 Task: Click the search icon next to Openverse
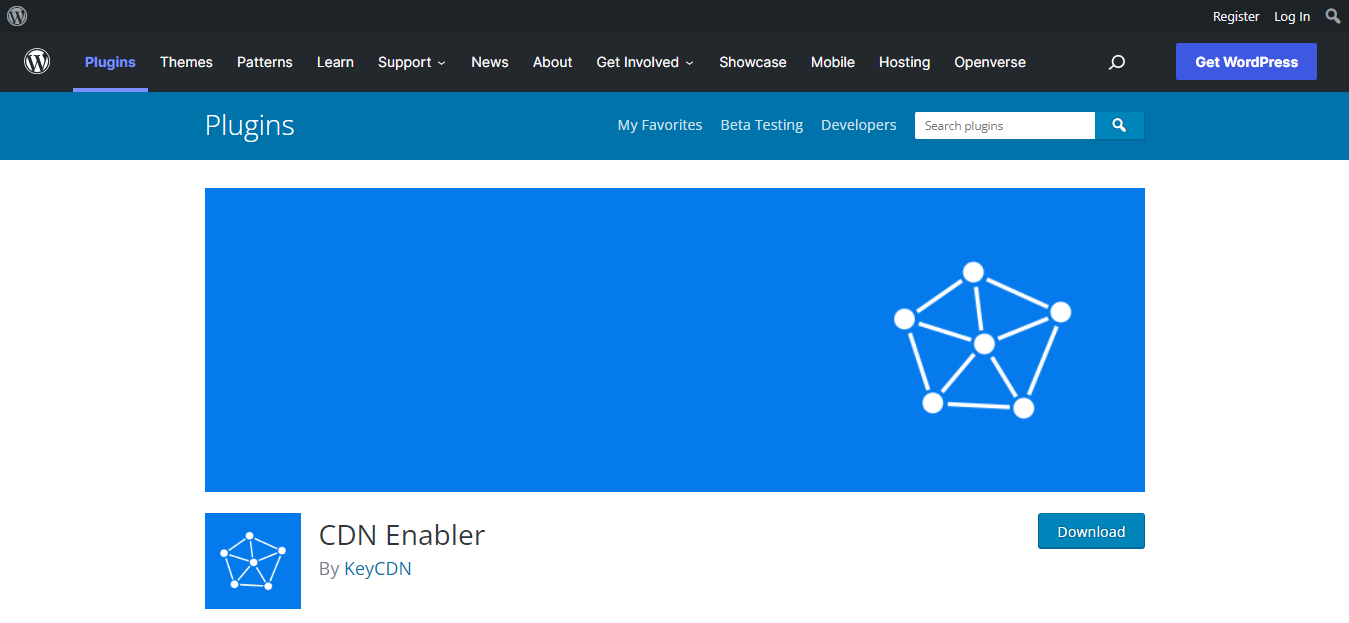1117,62
